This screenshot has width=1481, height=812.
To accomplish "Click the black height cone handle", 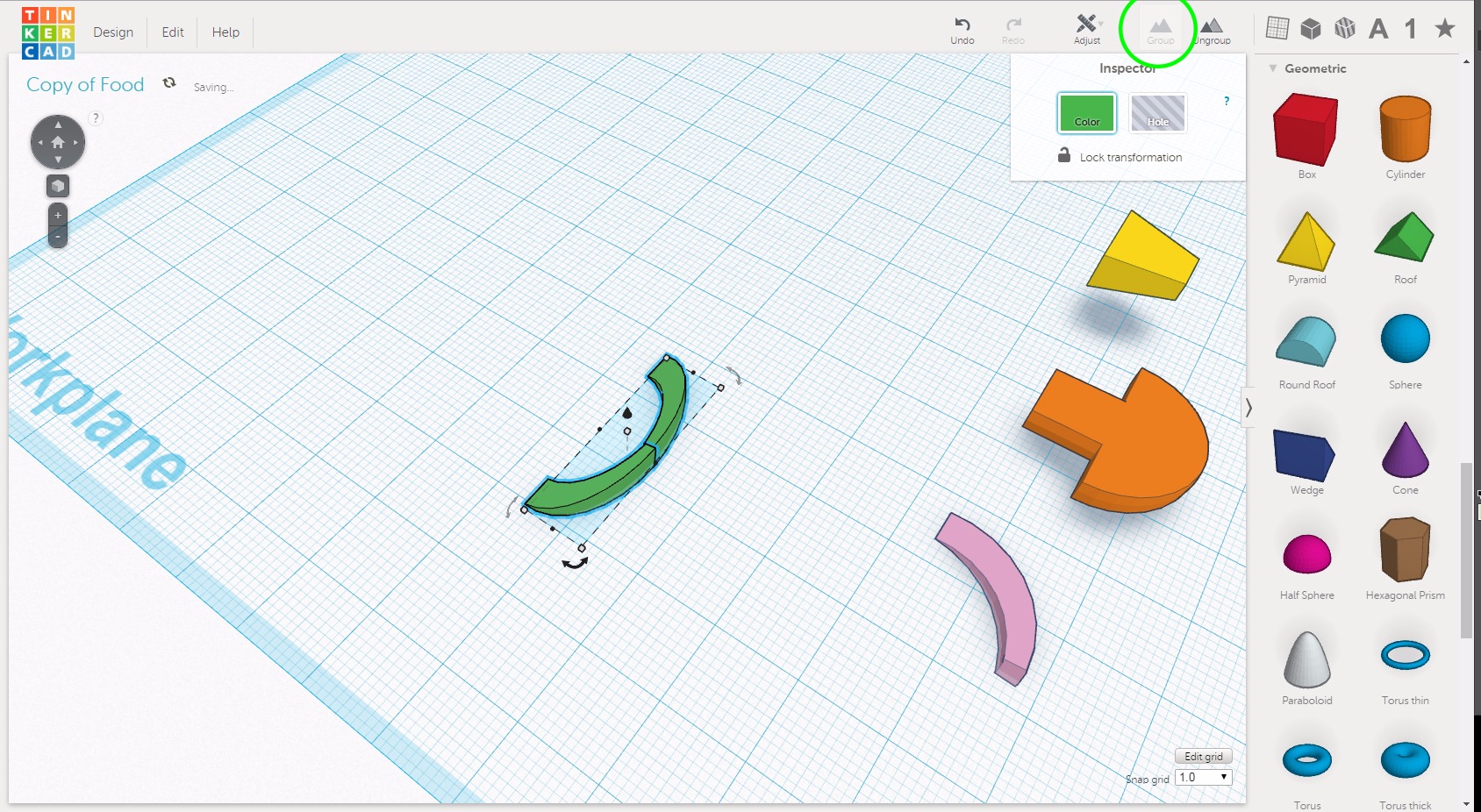I will click(626, 412).
